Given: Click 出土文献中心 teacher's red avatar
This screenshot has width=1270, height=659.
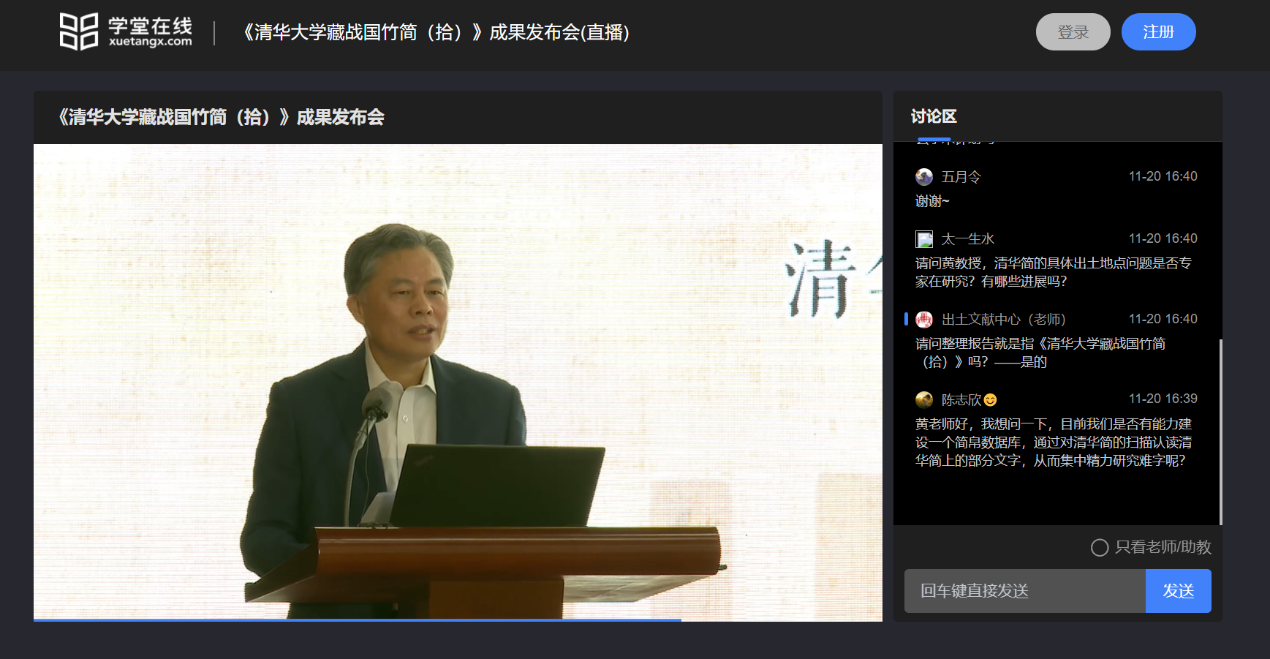Looking at the screenshot, I should point(924,319).
